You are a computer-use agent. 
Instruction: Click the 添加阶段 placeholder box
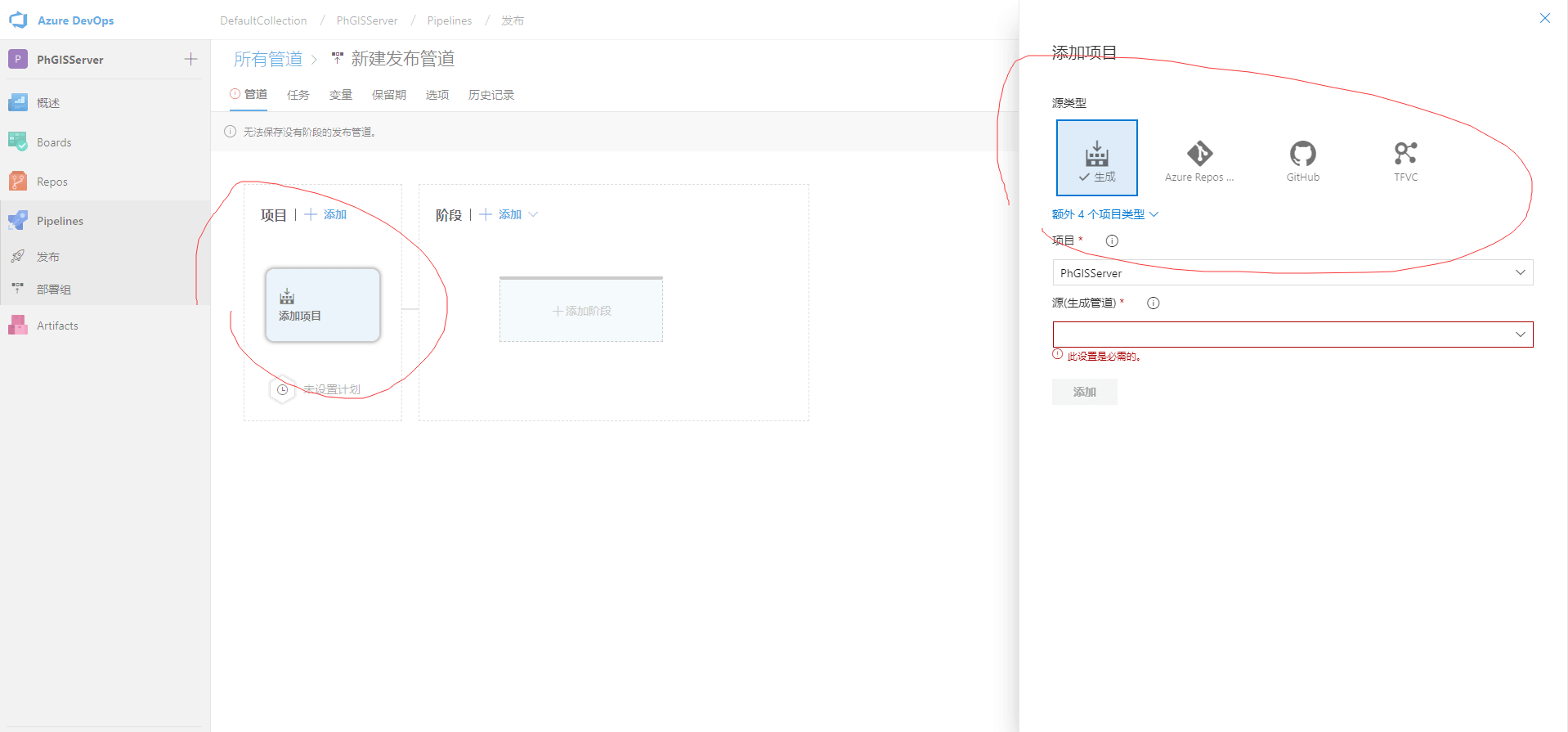point(580,311)
